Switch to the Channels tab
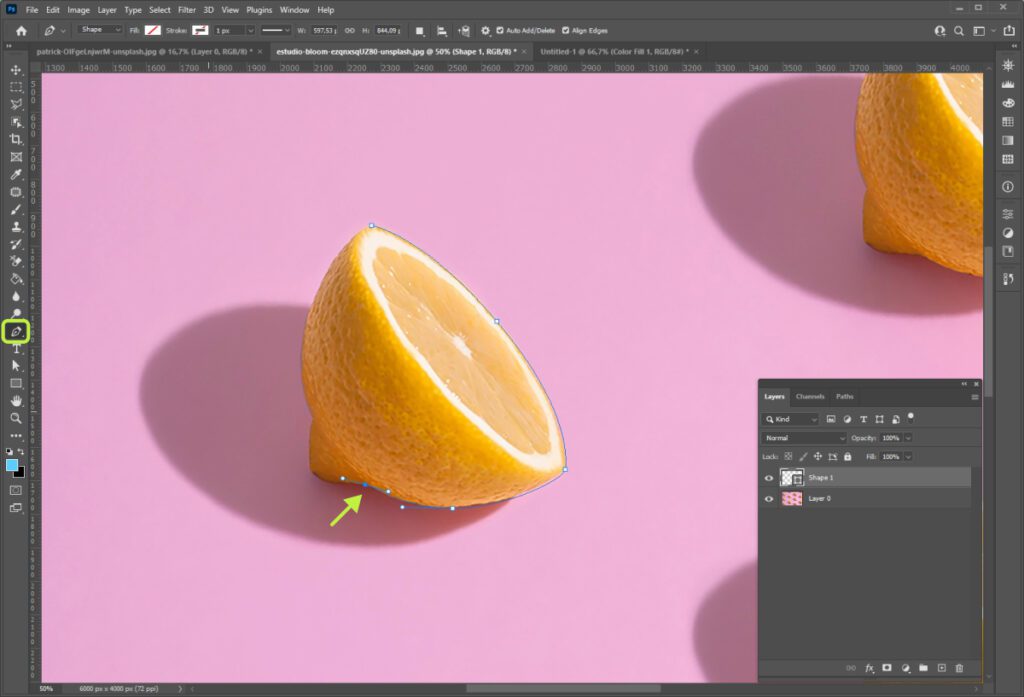Viewport: 1024px width, 697px height. [810, 397]
